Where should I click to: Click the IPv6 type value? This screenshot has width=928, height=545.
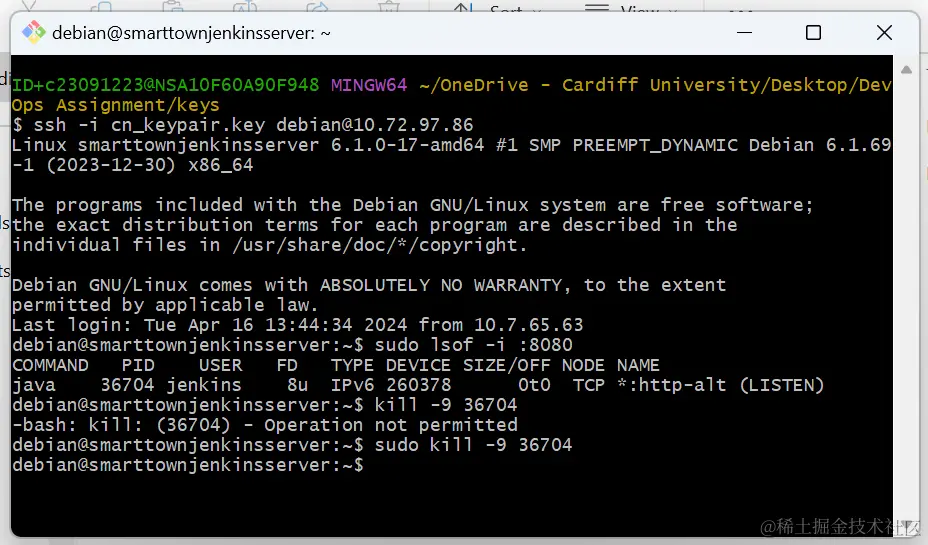click(352, 385)
